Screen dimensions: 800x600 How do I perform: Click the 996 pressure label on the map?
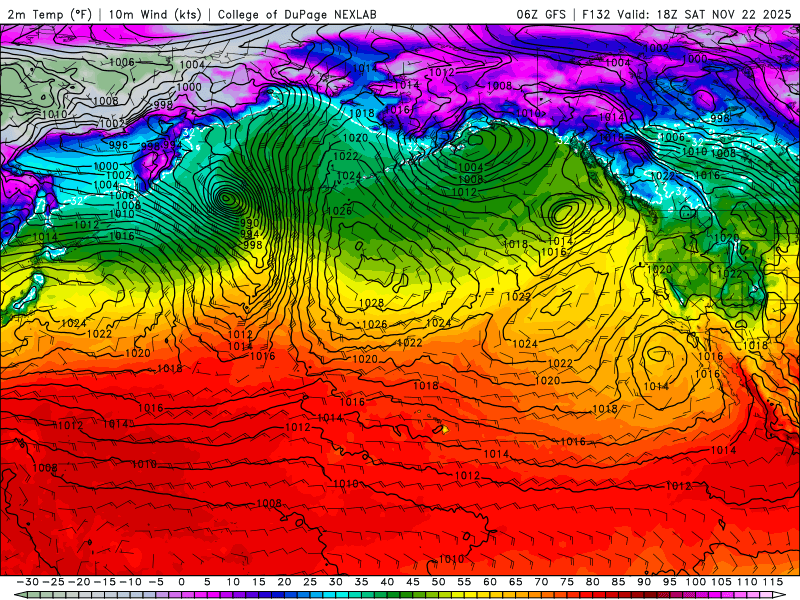click(118, 145)
